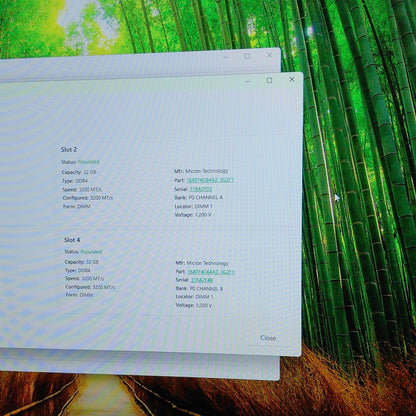Click the Close button in the dialog
416x416 pixels.
(268, 338)
